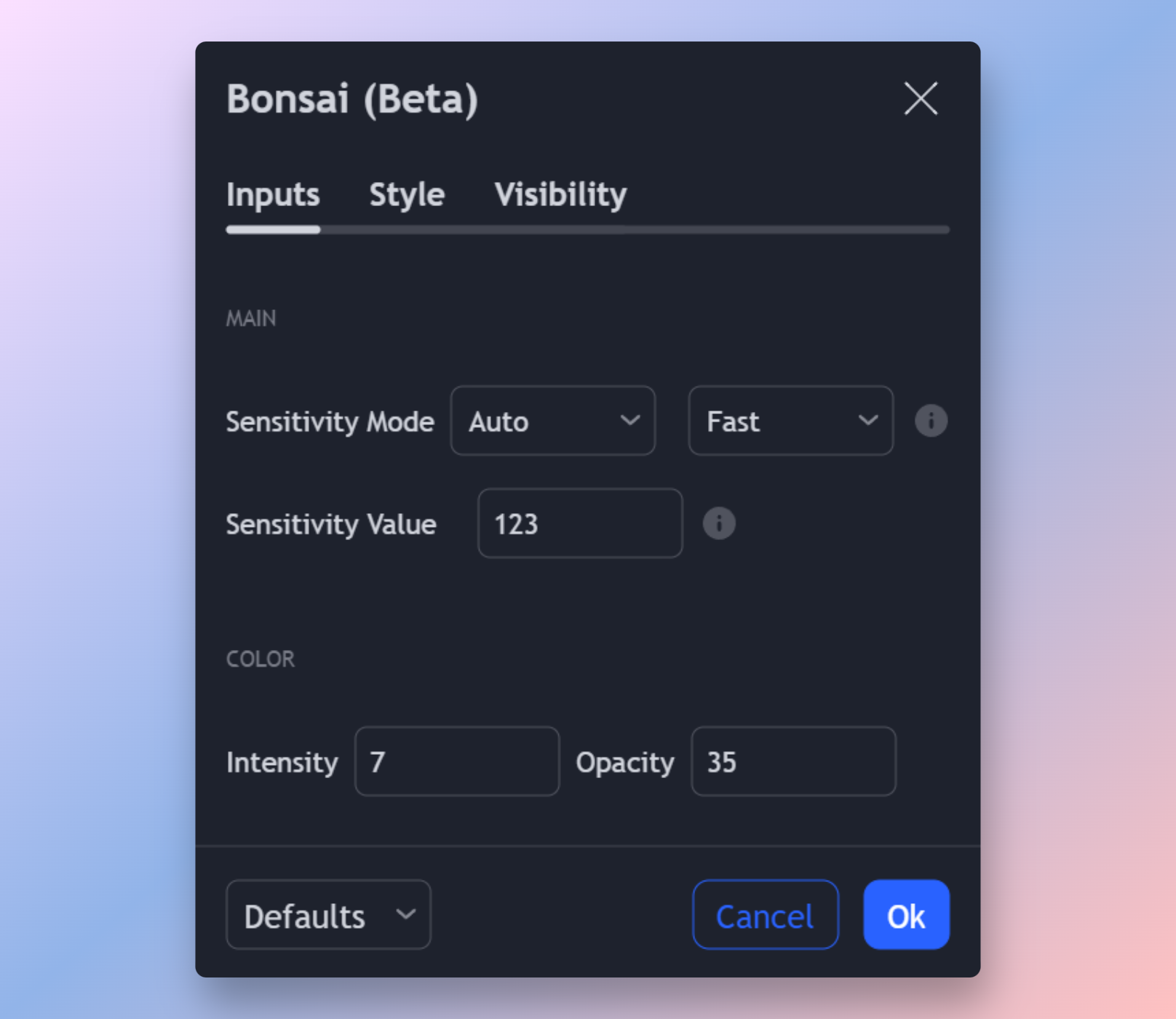
Task: Switch to the Style tab
Action: pyautogui.click(x=407, y=194)
